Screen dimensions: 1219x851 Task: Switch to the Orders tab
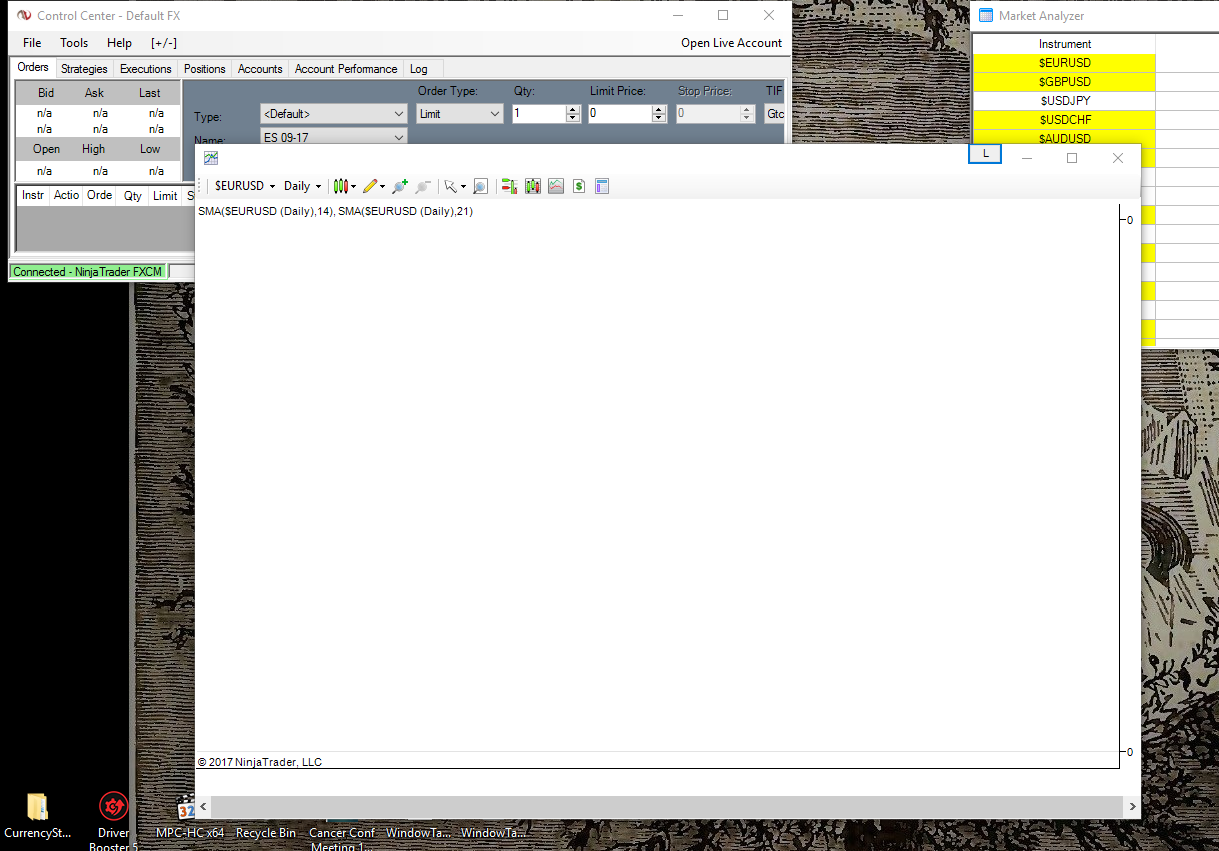click(x=33, y=68)
